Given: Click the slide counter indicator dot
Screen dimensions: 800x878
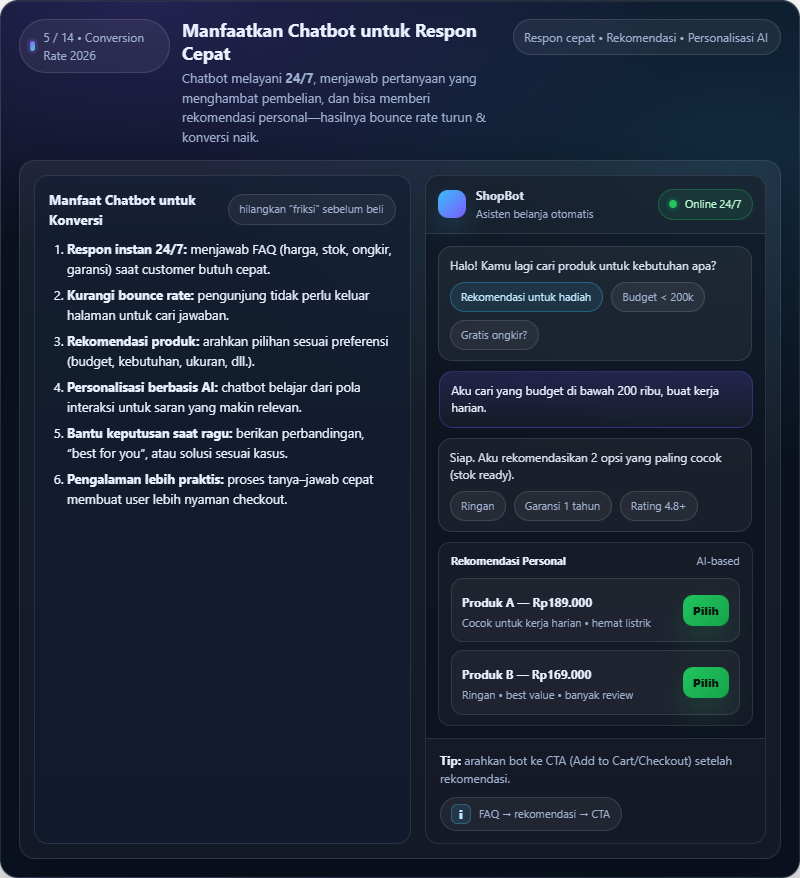Looking at the screenshot, I should [33, 46].
